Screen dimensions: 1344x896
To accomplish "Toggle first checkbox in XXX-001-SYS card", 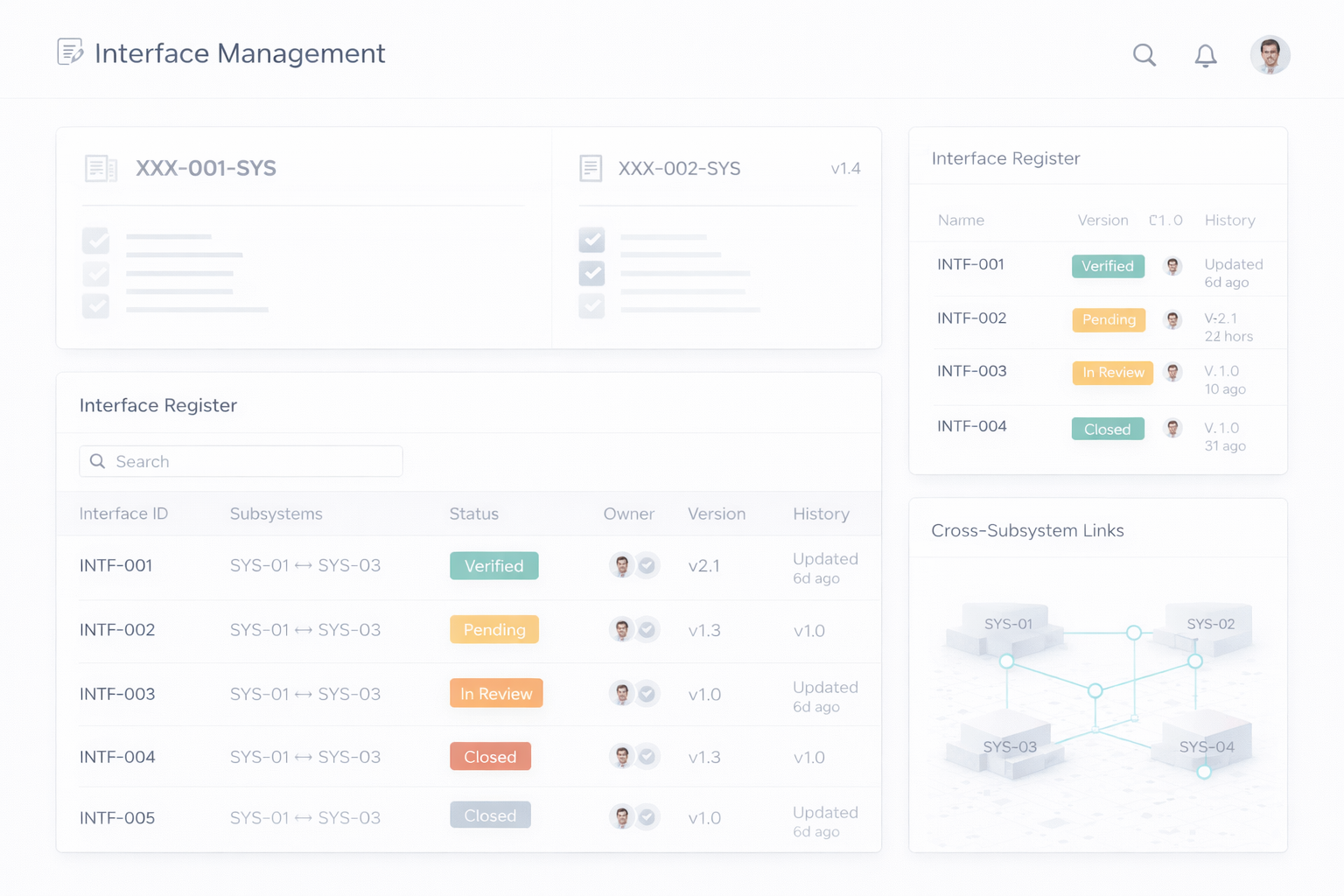I will [x=95, y=241].
